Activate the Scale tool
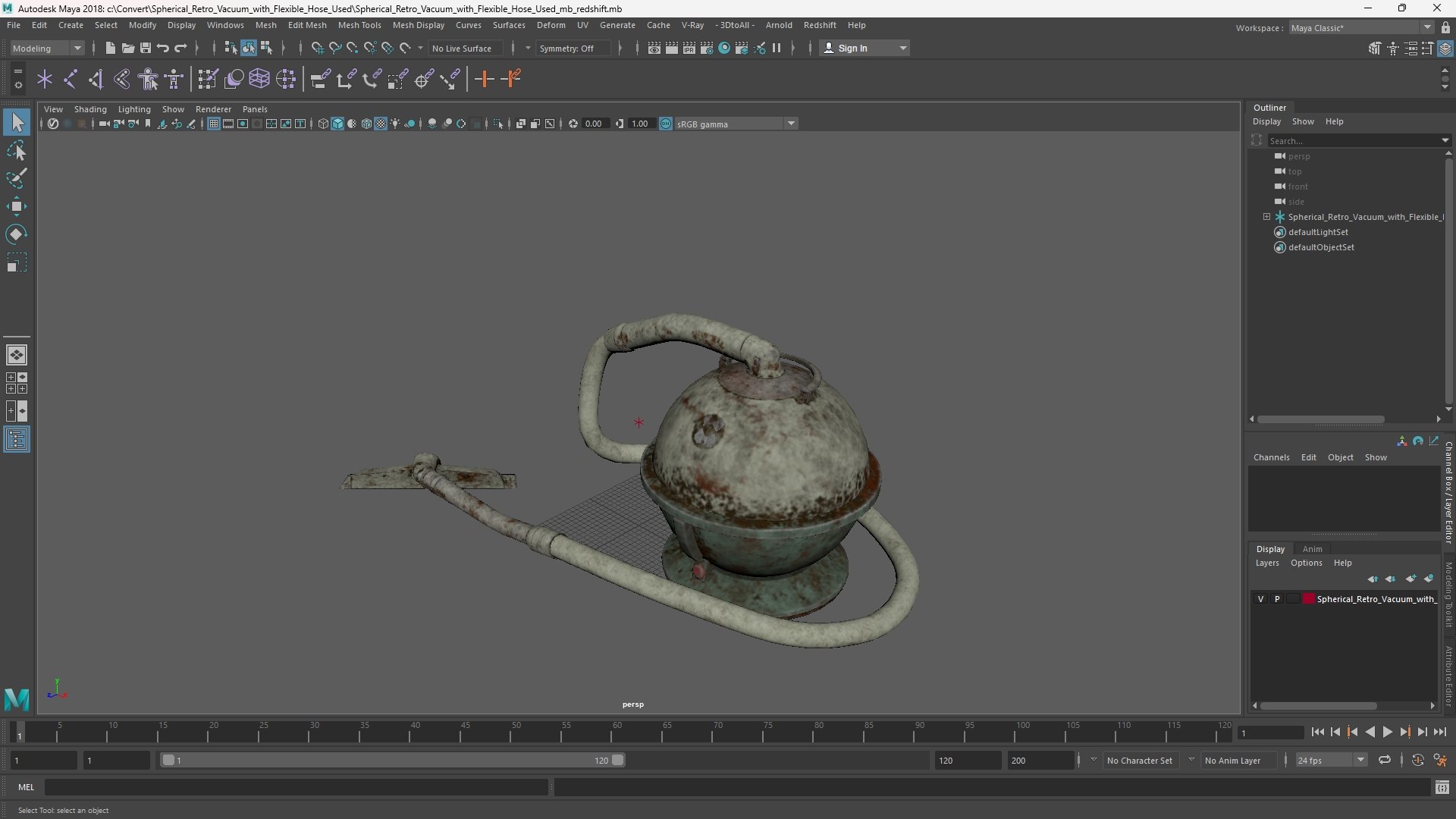The image size is (1456, 819). [17, 262]
